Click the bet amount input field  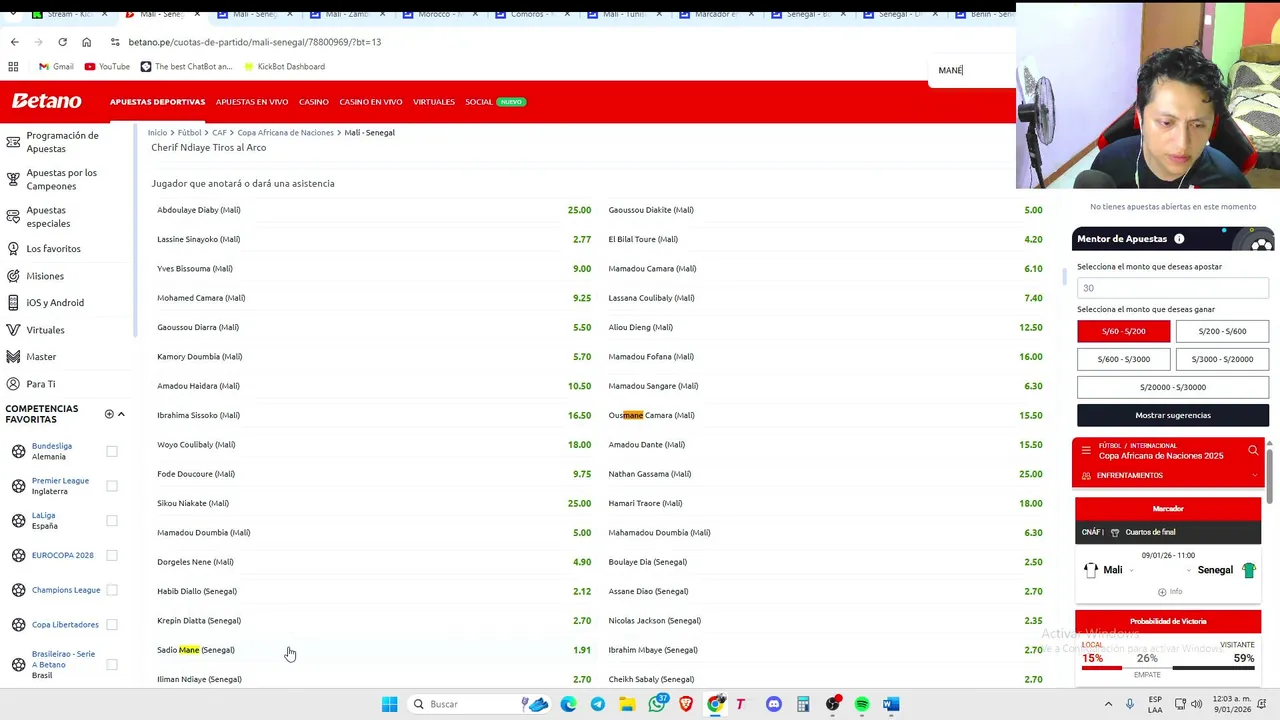pyautogui.click(x=1173, y=288)
